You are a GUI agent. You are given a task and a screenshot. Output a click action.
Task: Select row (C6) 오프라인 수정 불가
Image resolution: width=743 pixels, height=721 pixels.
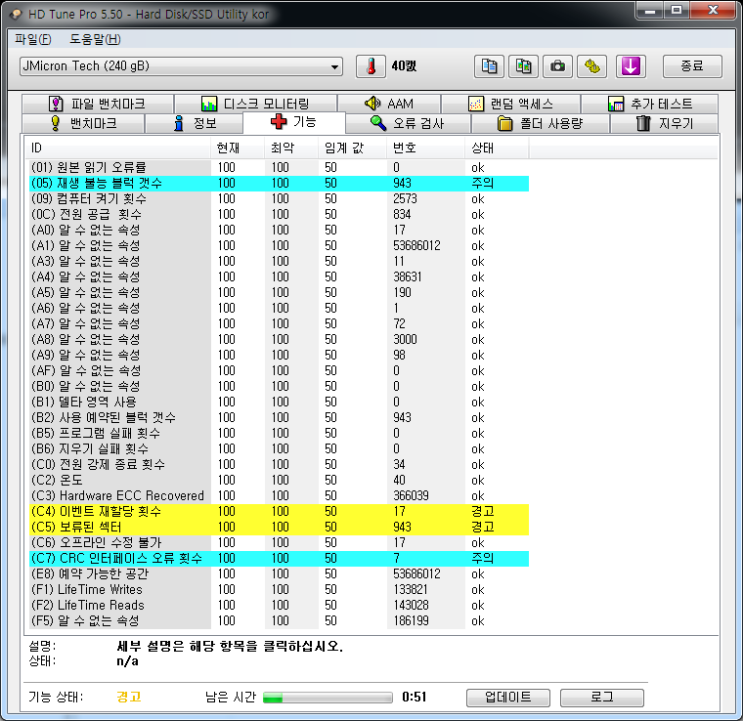pyautogui.click(x=279, y=543)
